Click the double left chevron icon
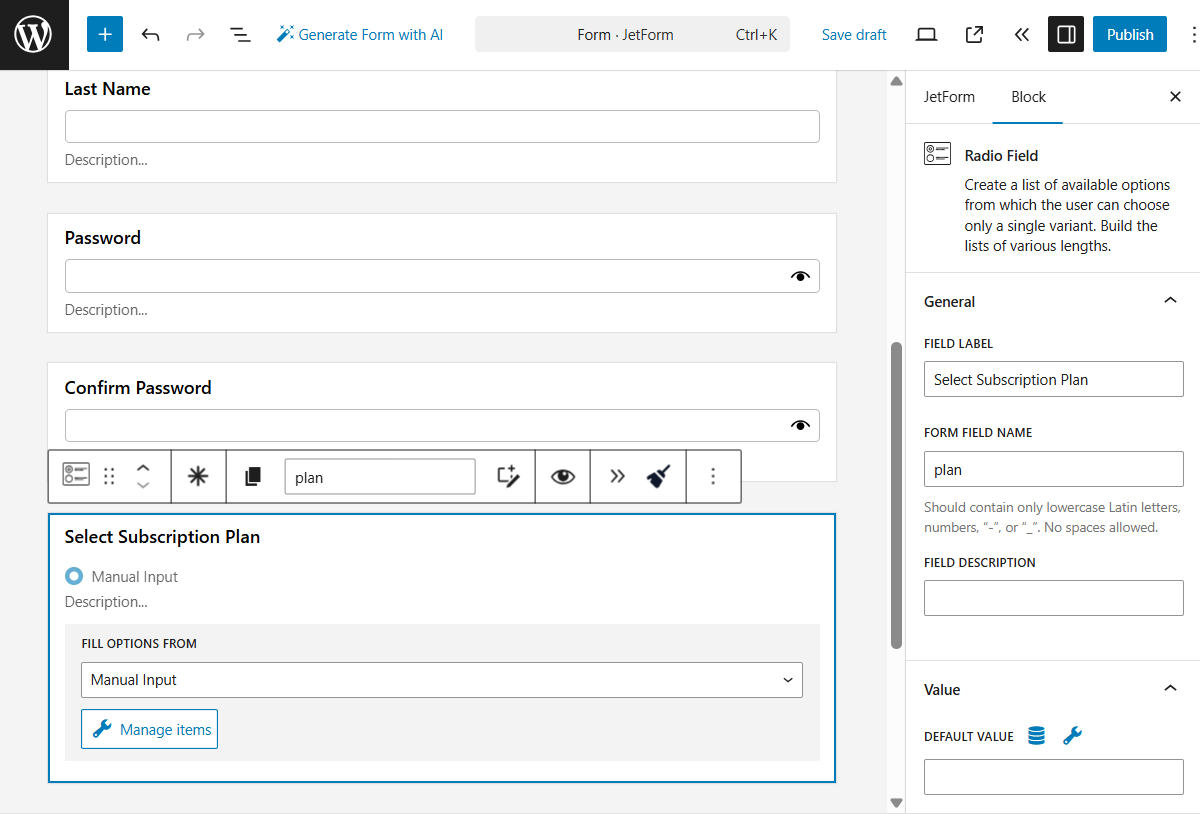 (1021, 35)
